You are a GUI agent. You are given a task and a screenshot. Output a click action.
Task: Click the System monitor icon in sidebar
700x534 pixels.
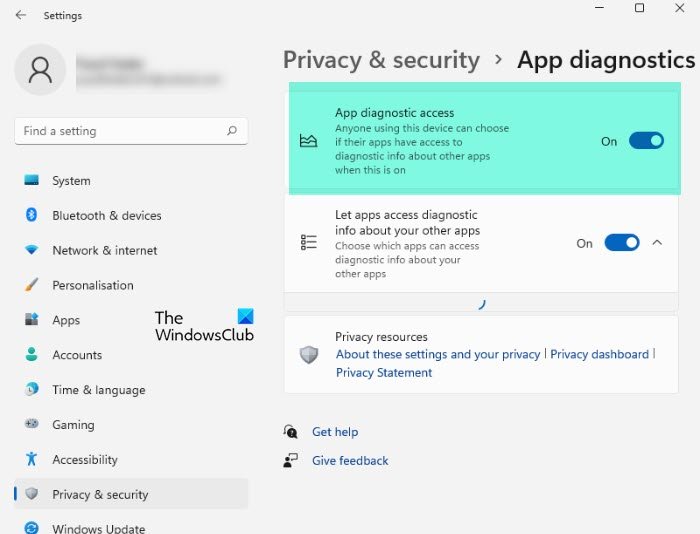(x=31, y=181)
